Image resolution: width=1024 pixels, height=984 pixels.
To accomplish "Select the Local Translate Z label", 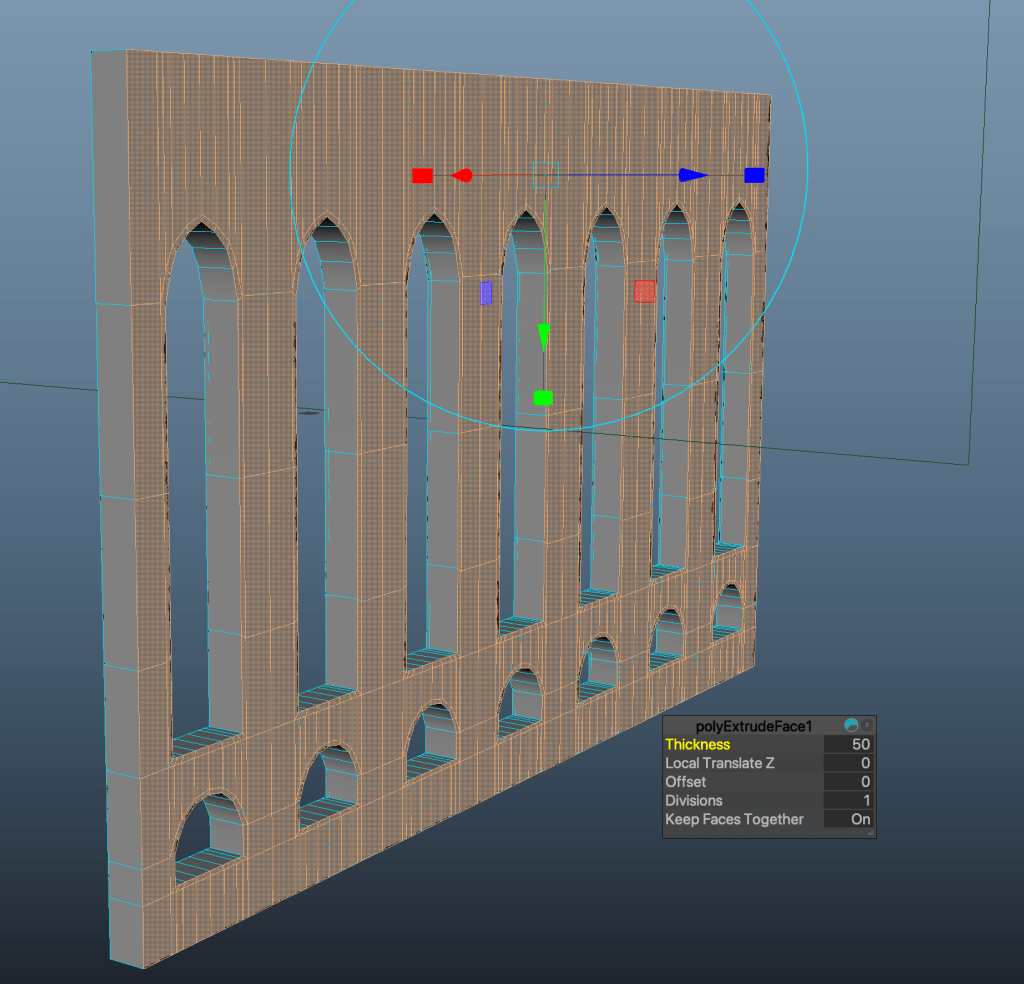I will 720,763.
